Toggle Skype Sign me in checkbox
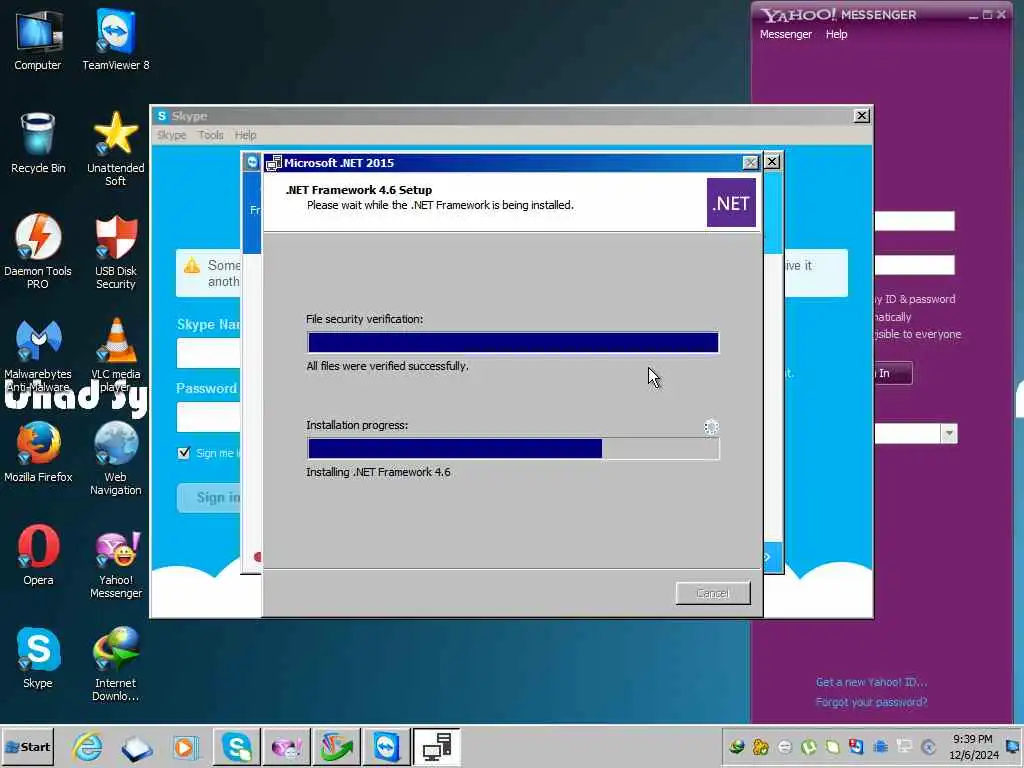The height and width of the screenshot is (768, 1024). (x=184, y=453)
